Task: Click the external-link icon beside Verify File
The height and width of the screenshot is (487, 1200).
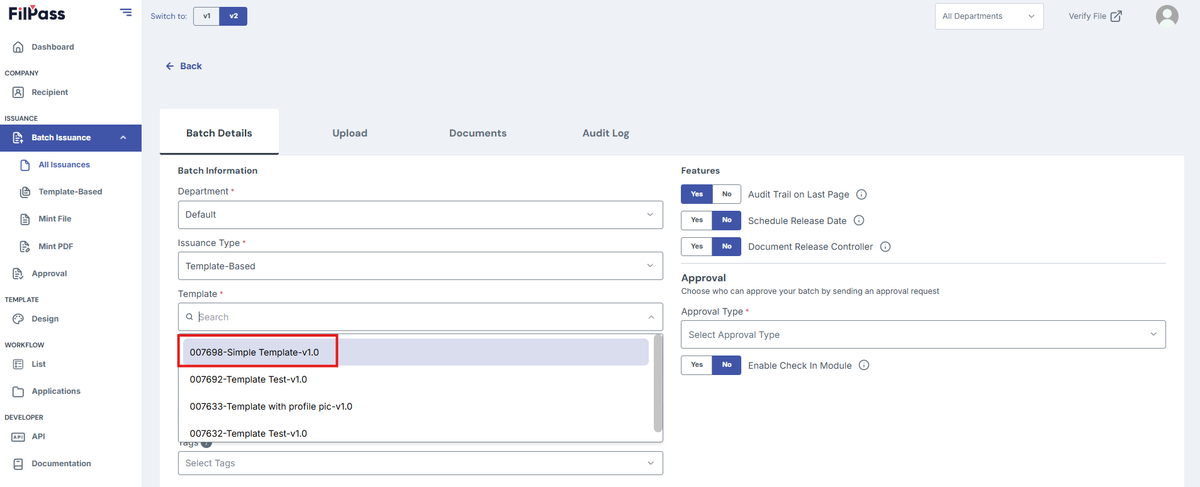Action: pos(1117,16)
